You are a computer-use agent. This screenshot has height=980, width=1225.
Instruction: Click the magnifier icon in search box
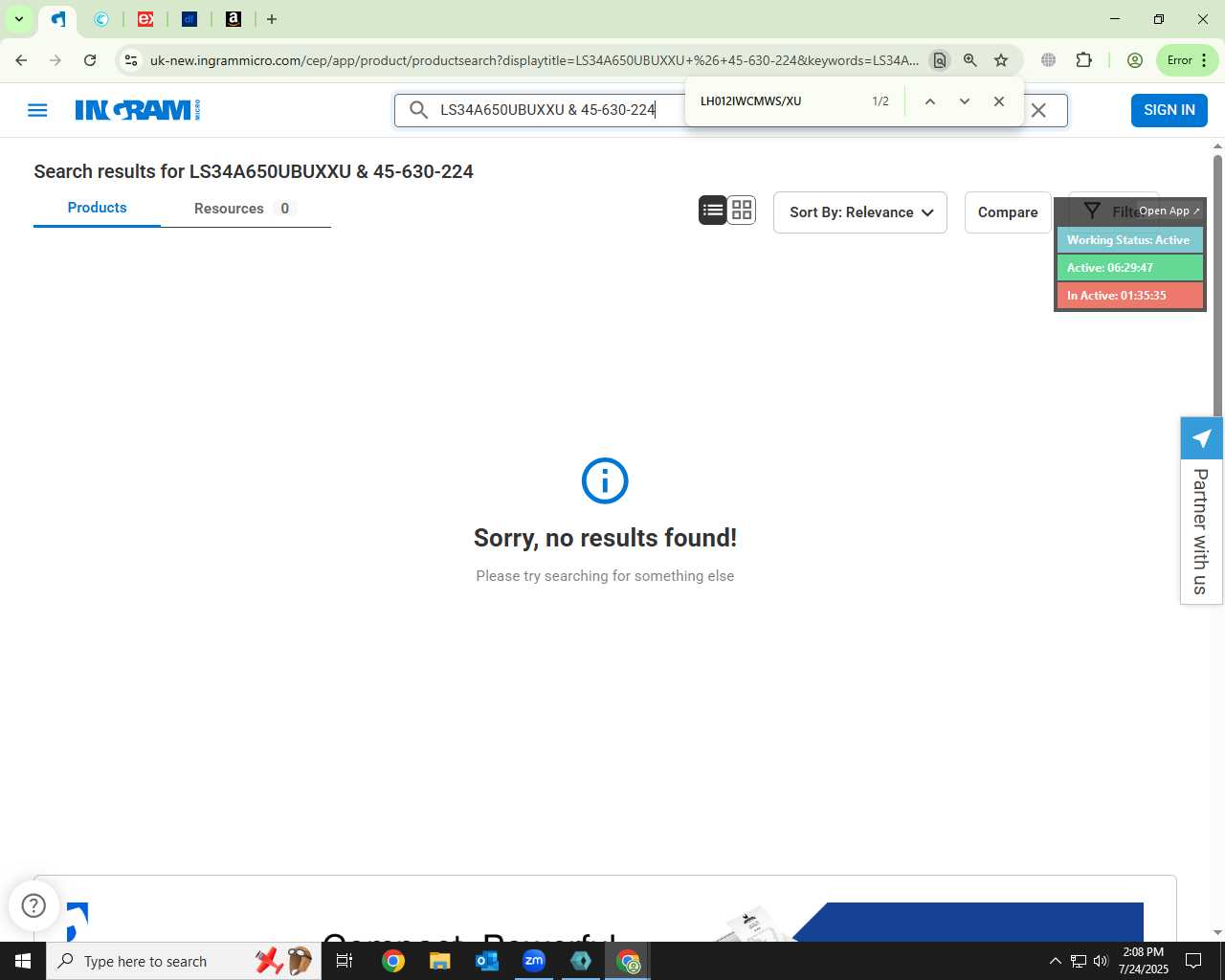(x=418, y=110)
